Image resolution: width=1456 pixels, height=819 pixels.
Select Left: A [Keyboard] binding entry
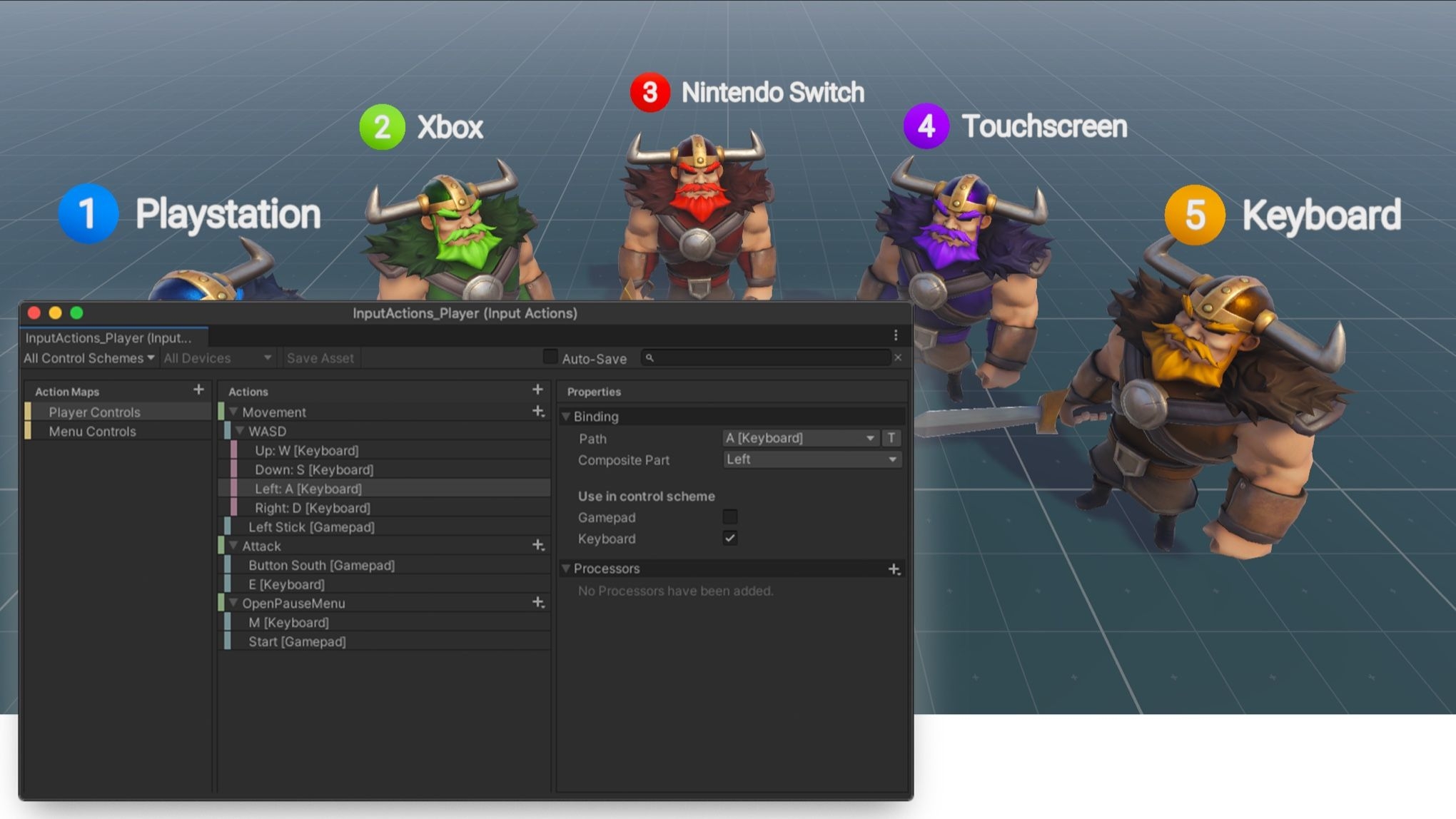(x=307, y=488)
